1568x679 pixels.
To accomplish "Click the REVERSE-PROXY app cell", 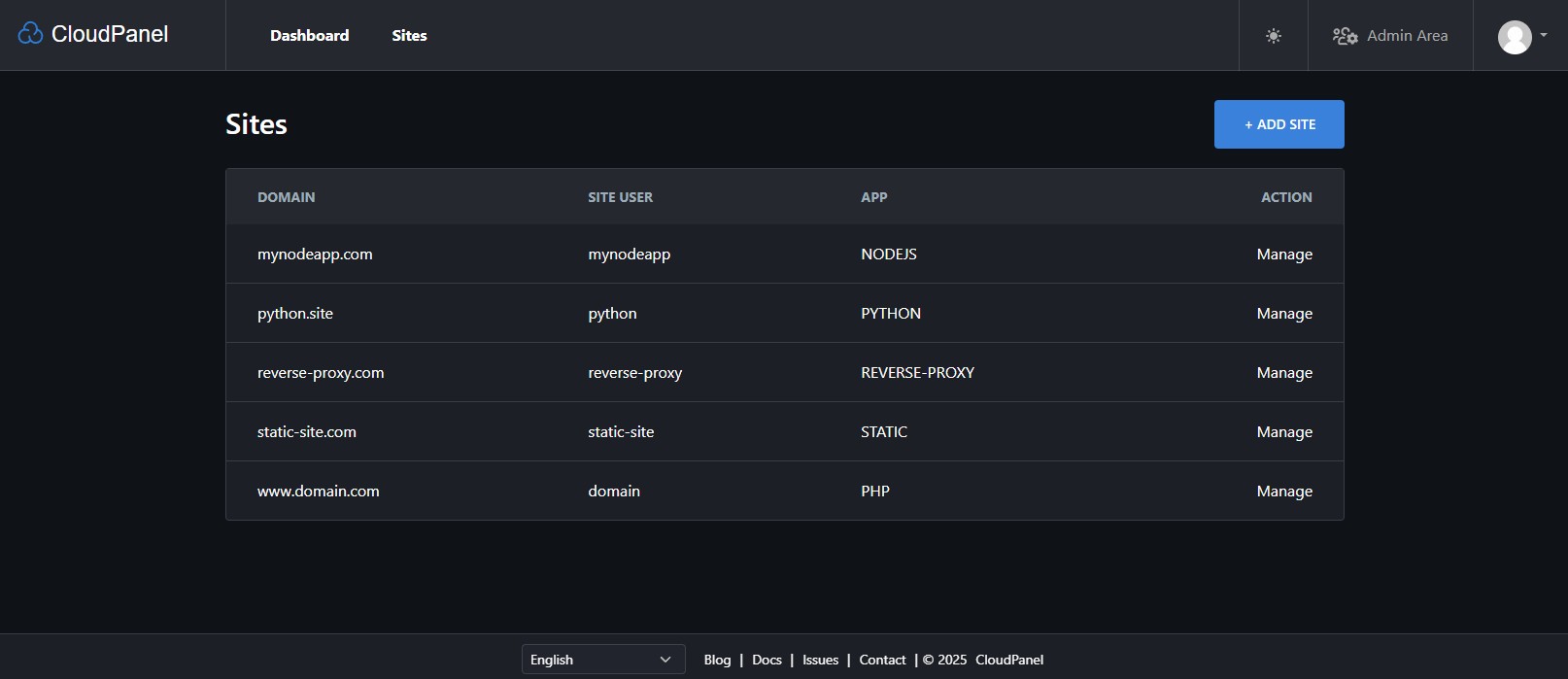I will click(917, 373).
